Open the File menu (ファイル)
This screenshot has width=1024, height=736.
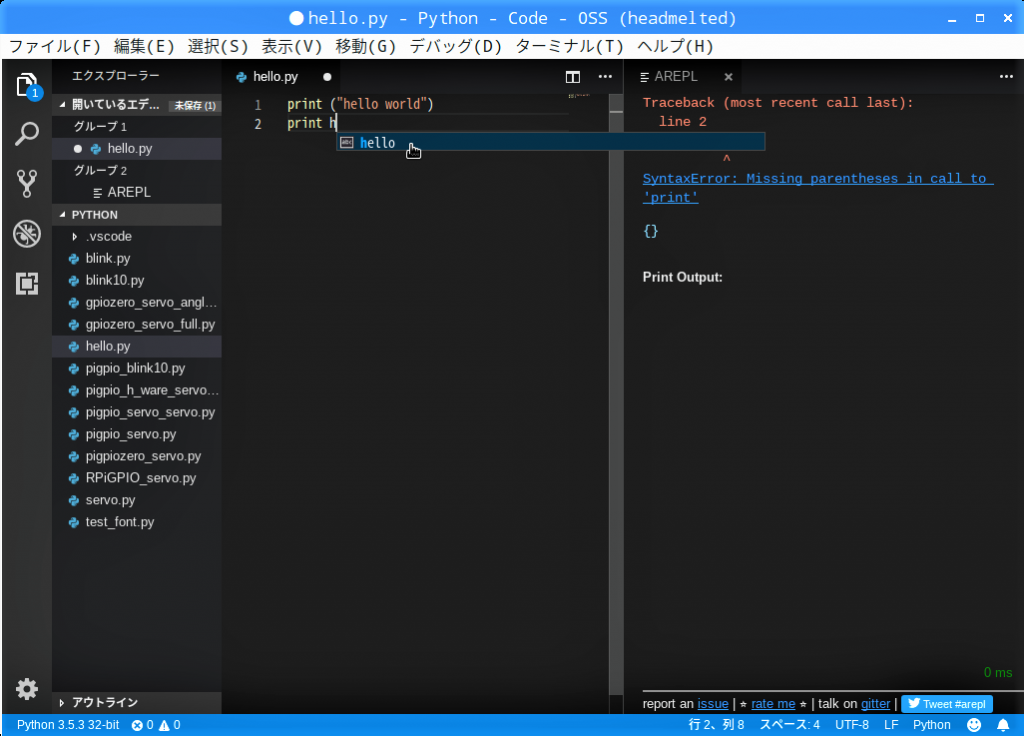(x=55, y=46)
